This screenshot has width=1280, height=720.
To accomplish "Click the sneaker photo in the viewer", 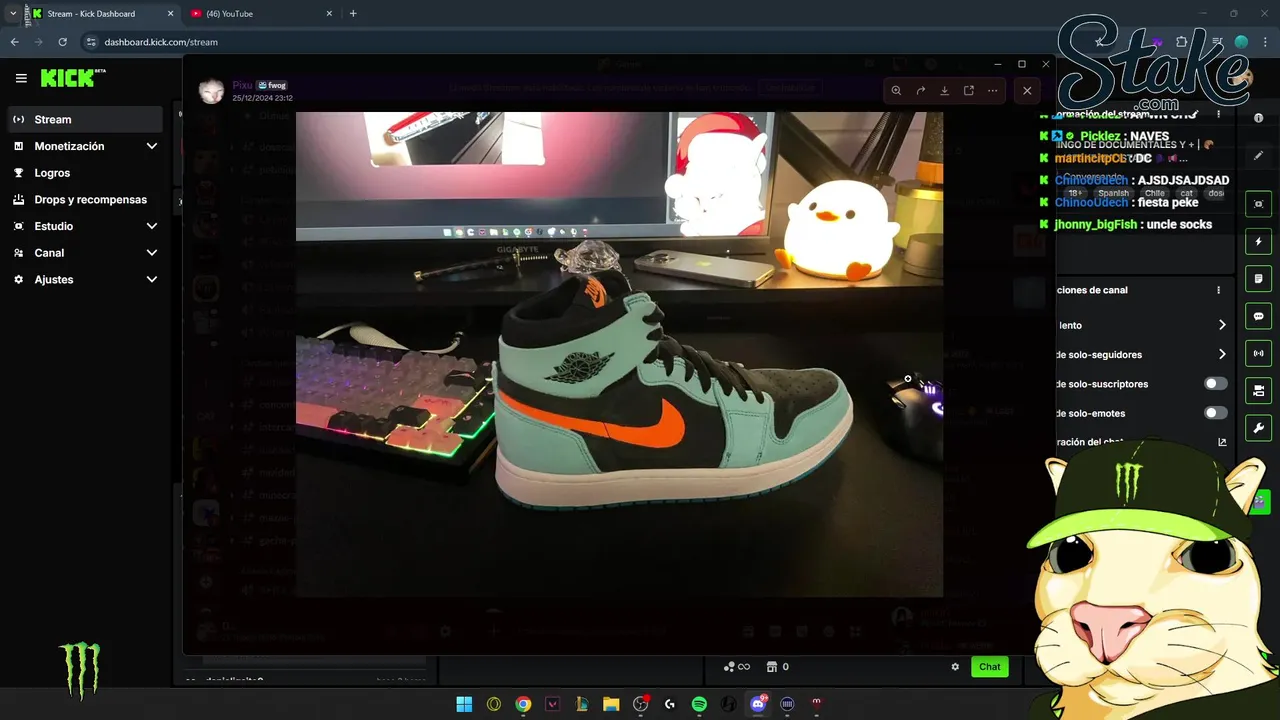I will coord(619,354).
